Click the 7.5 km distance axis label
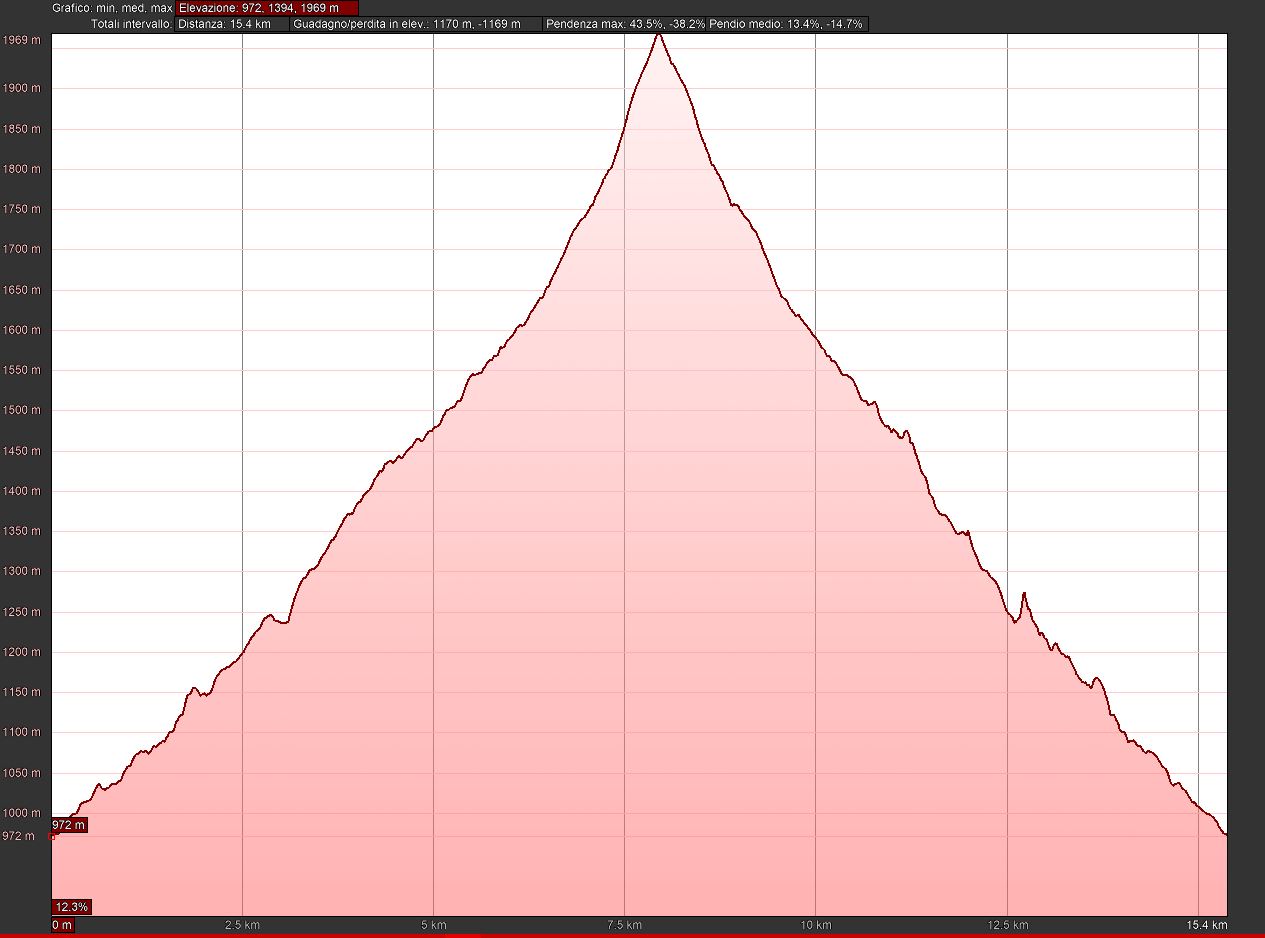The height and width of the screenshot is (938, 1265). pos(624,925)
